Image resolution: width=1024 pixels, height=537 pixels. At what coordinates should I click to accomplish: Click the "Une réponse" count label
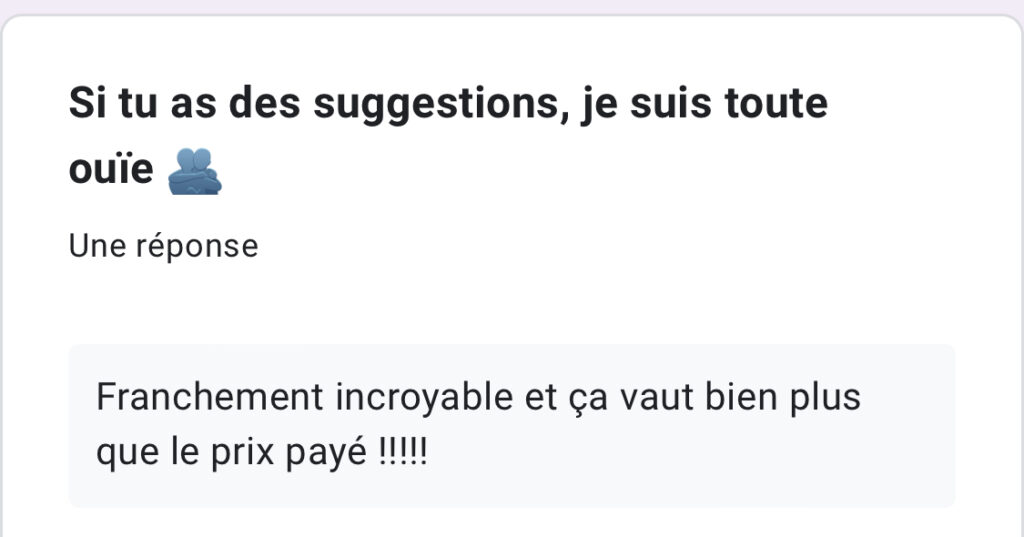[x=163, y=245]
